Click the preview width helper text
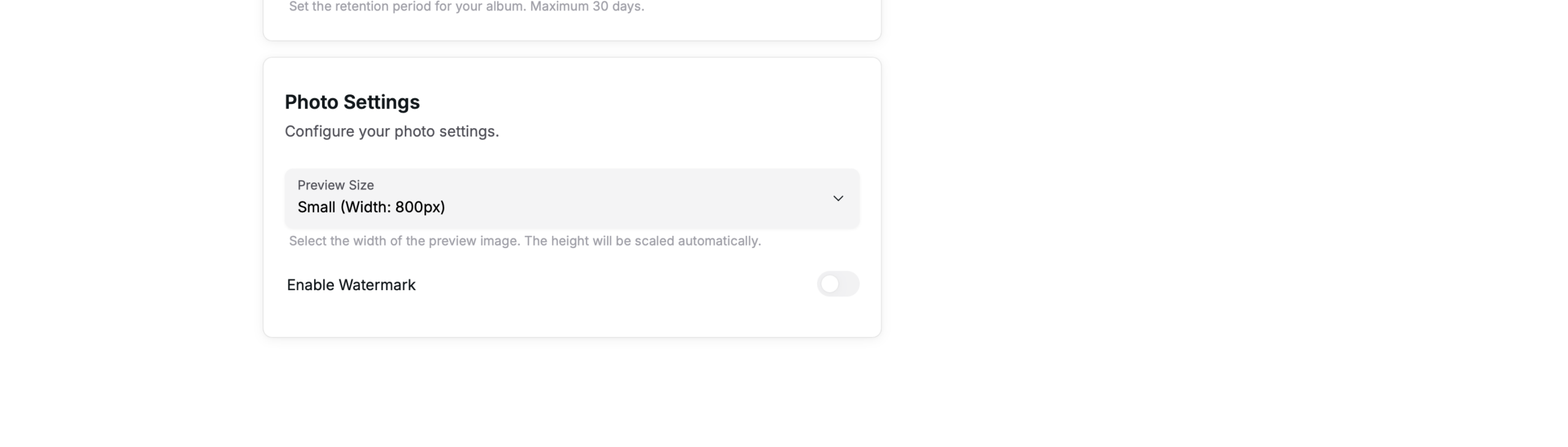Image resolution: width=1568 pixels, height=447 pixels. point(404,241)
